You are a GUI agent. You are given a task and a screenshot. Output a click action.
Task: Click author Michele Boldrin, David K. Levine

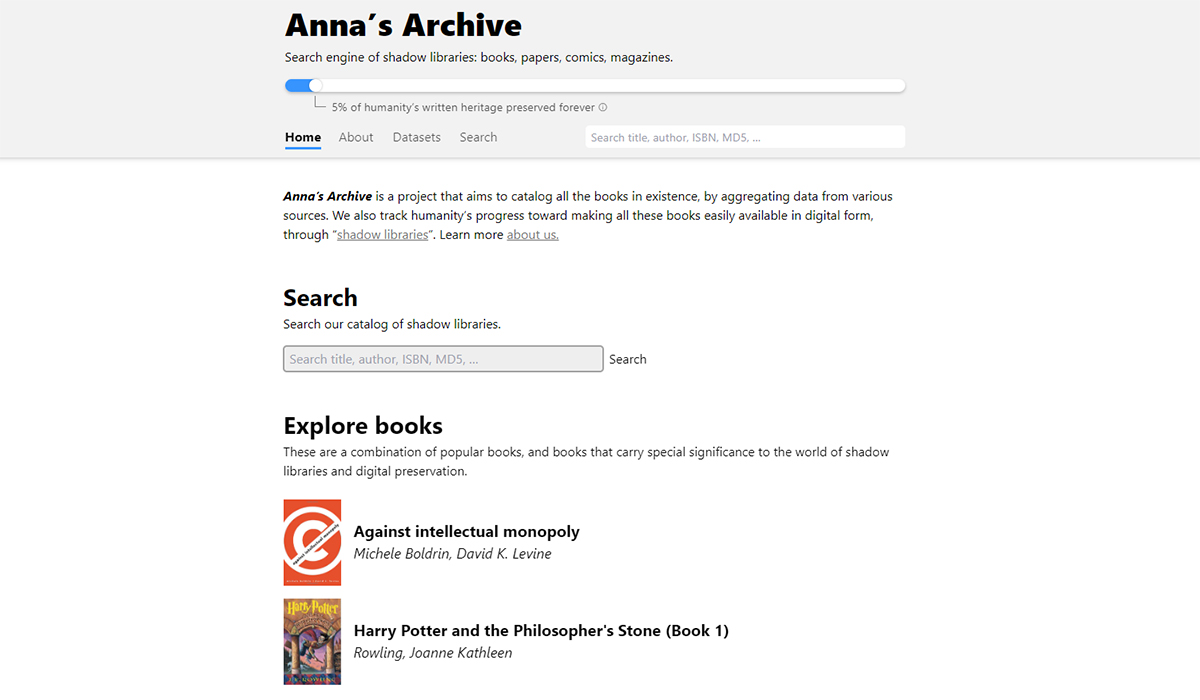point(452,554)
